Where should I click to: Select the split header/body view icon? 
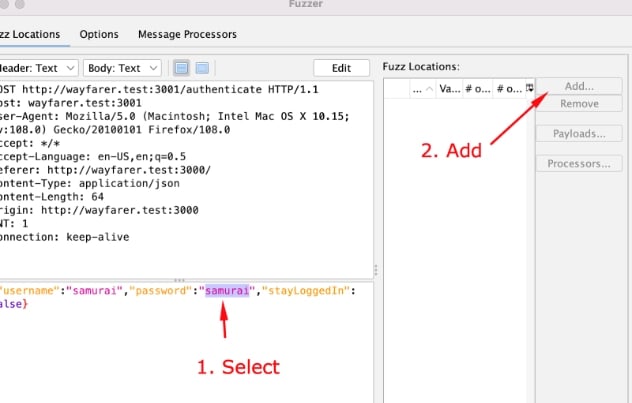tap(181, 68)
